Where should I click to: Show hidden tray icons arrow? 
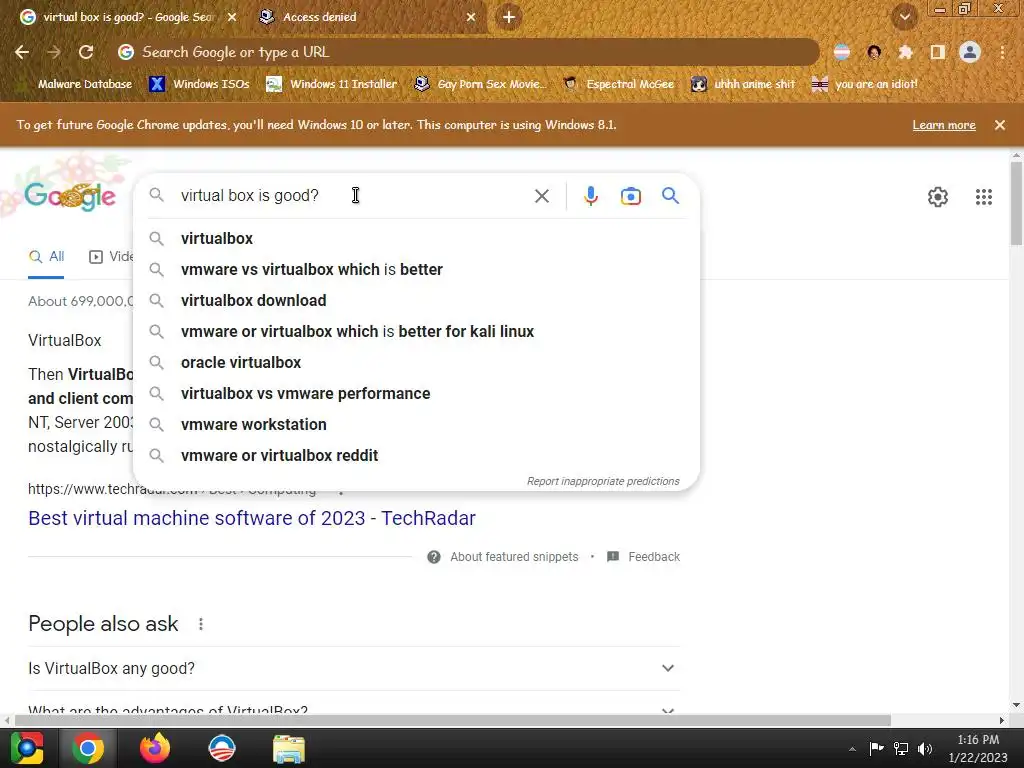852,748
